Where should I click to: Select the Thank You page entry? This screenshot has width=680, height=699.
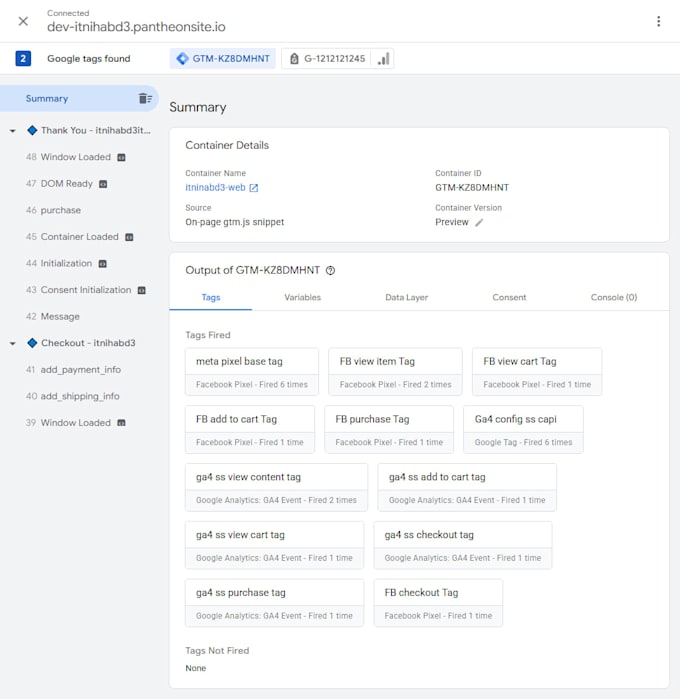pos(89,131)
